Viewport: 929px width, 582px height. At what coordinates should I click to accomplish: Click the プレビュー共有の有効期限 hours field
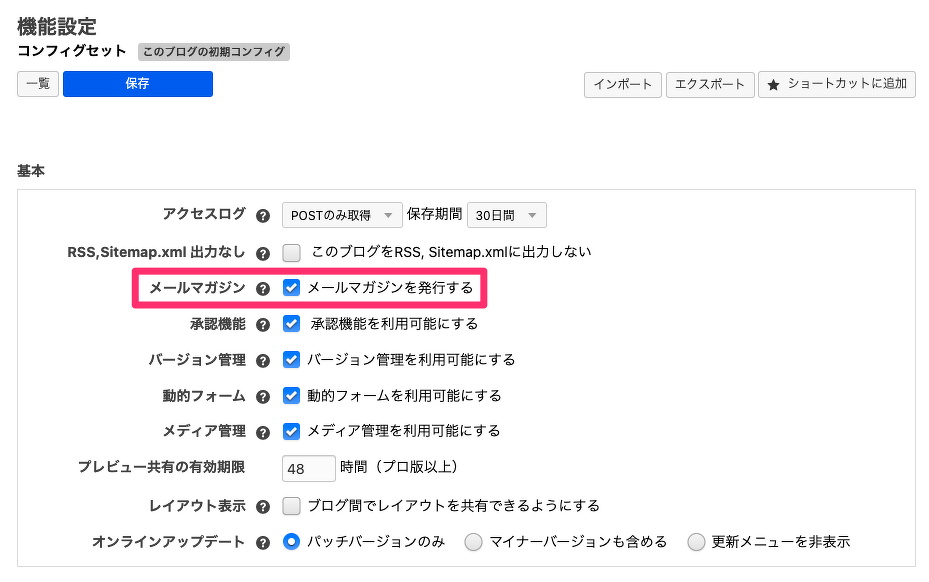point(309,468)
